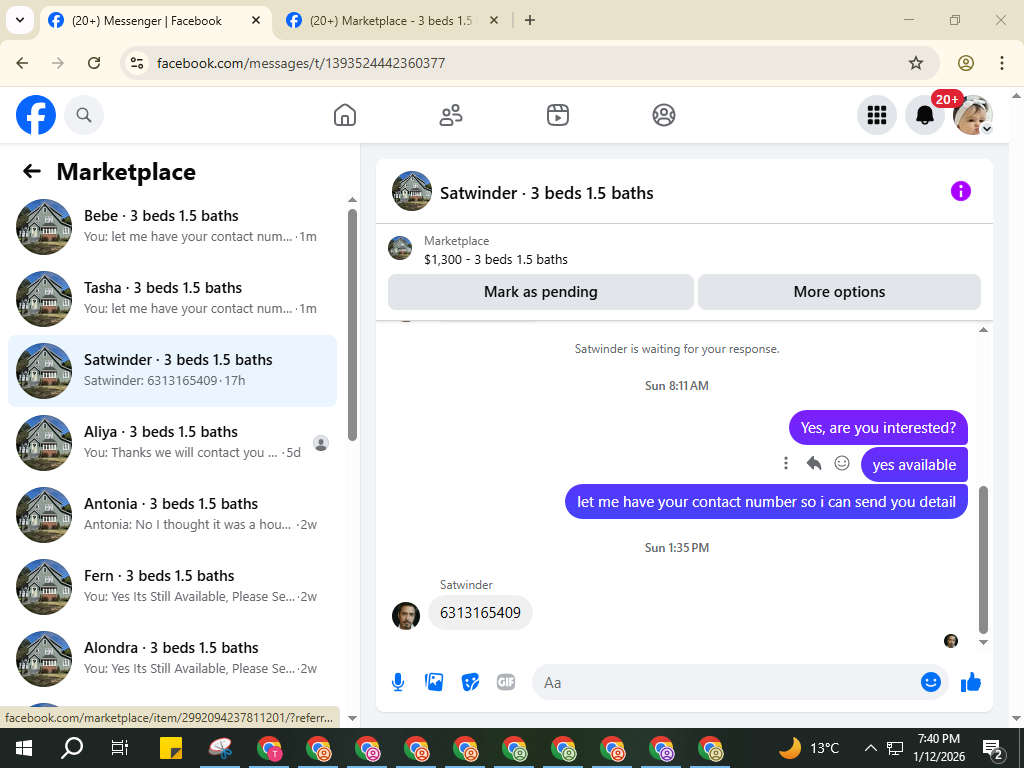Click the chat messages scrollbar
Viewport: 1024px width, 768px height.
pos(984,559)
